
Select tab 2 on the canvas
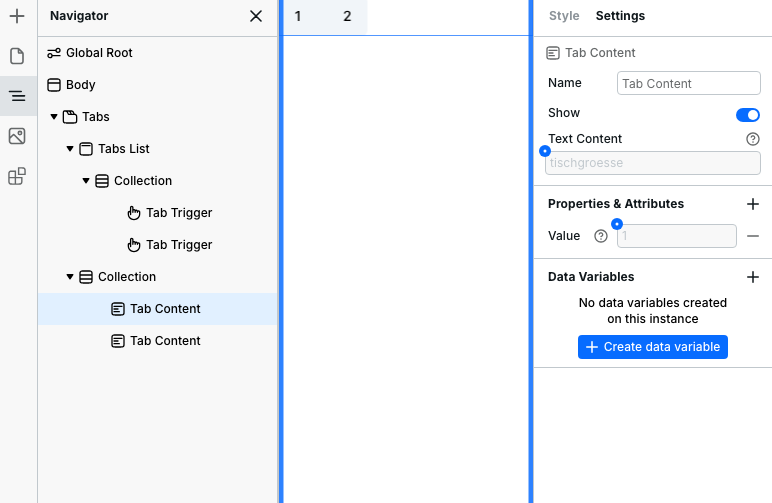click(347, 17)
